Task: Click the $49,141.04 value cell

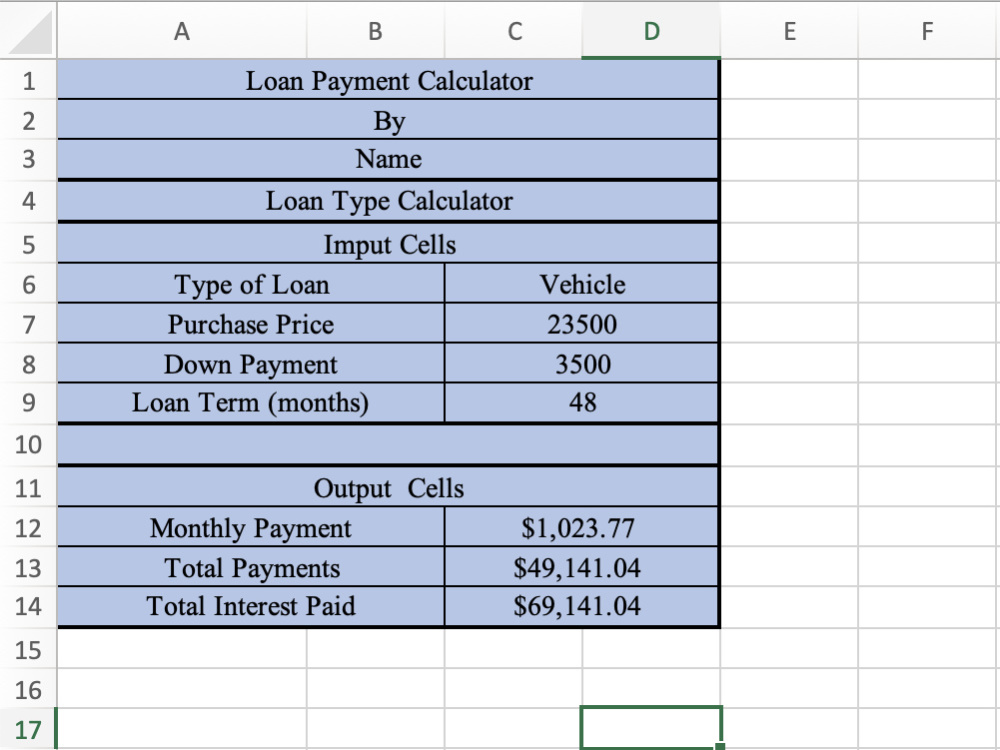Action: tap(582, 567)
